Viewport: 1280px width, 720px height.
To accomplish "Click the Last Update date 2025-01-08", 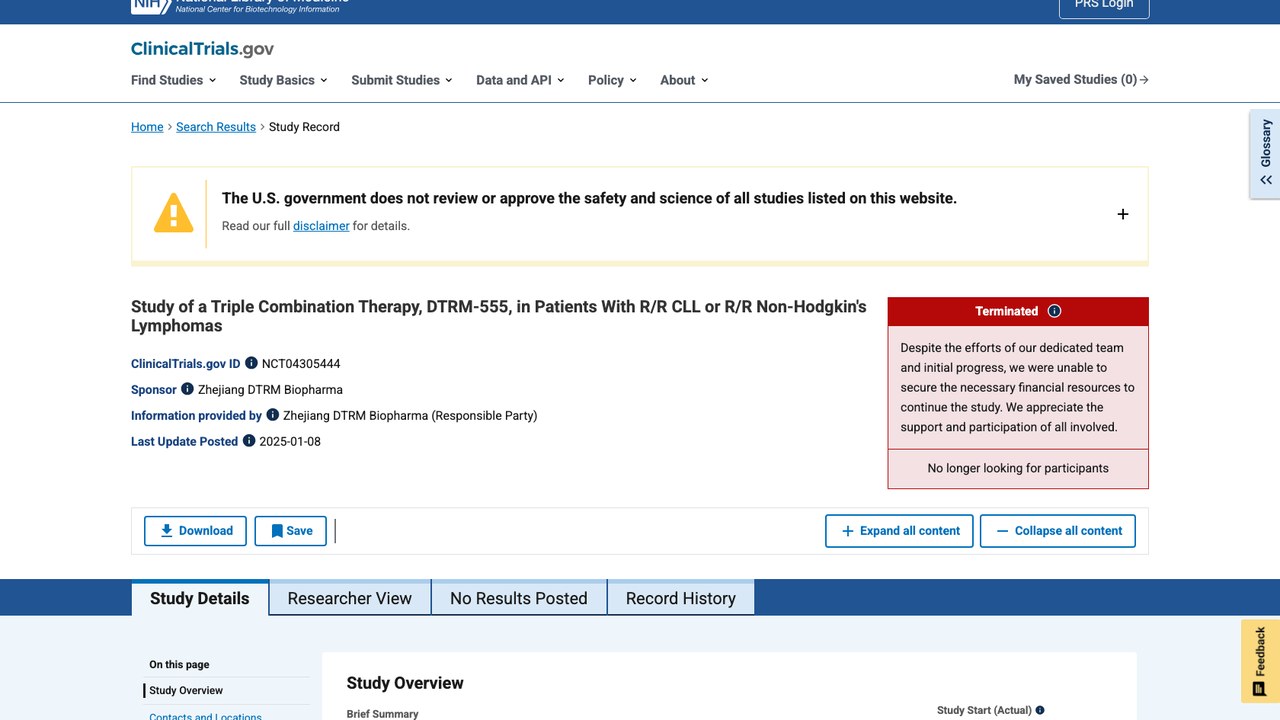I will [290, 441].
